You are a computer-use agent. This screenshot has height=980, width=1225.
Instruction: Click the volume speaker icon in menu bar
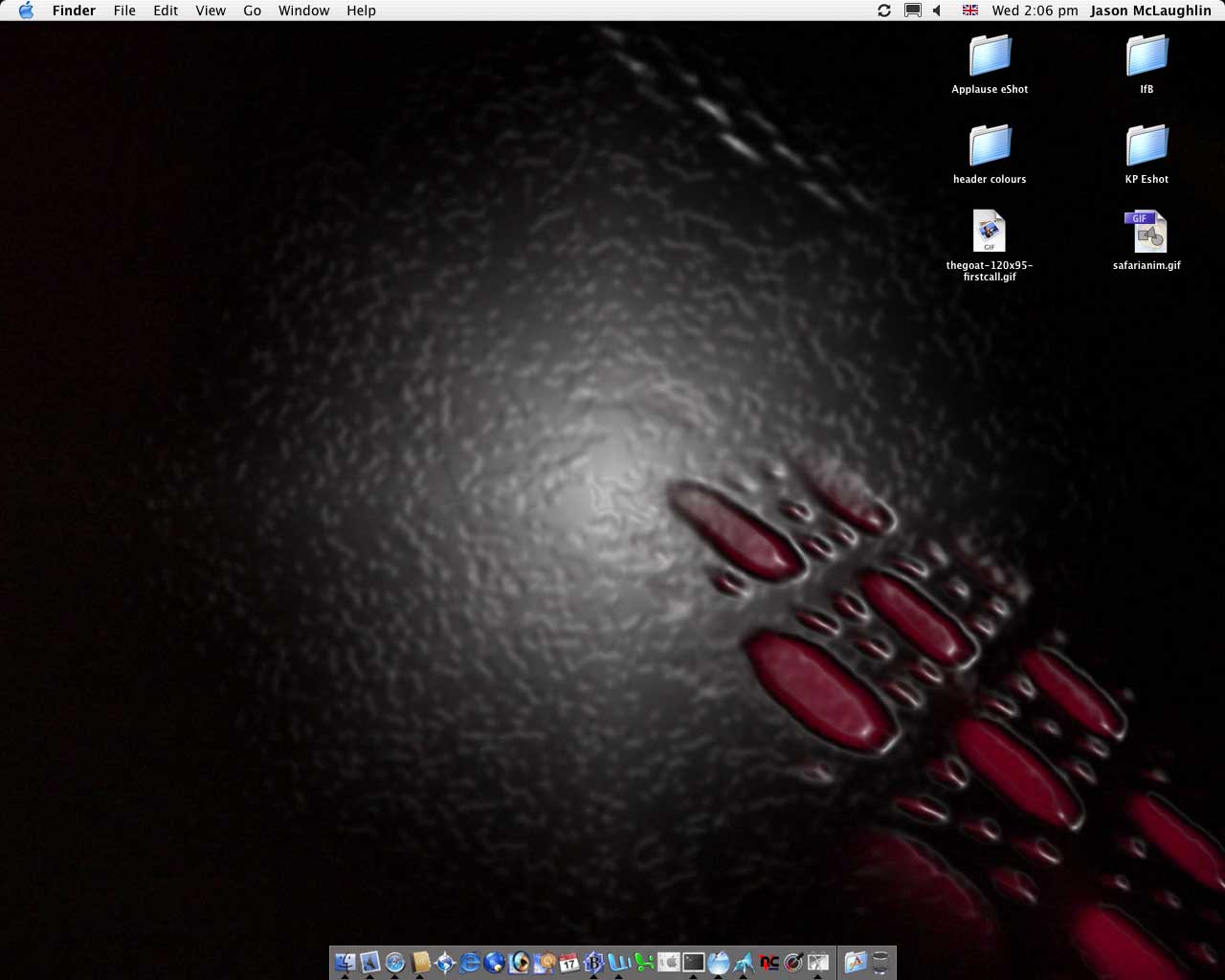pyautogui.click(x=938, y=11)
